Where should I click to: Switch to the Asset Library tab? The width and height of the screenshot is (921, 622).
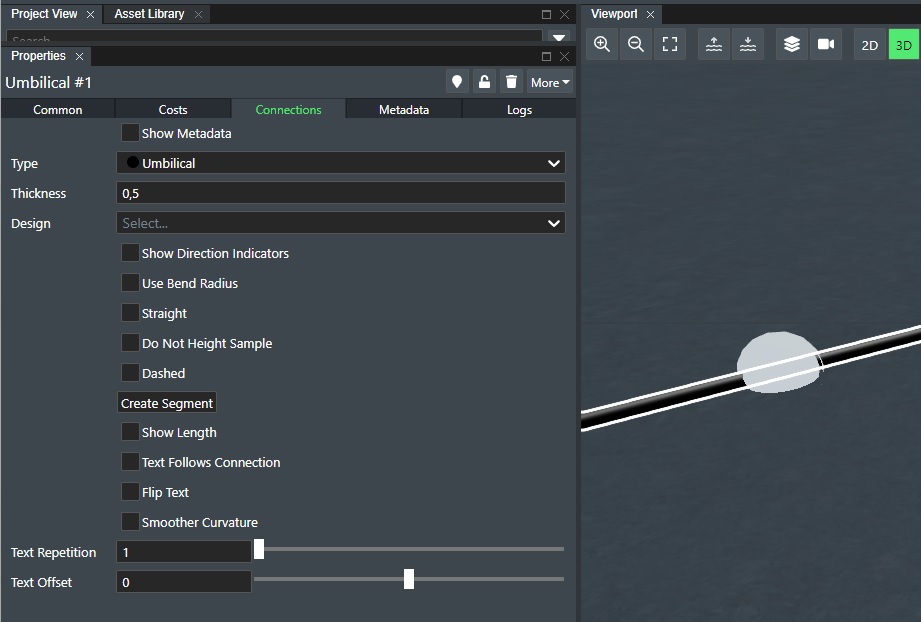(x=149, y=14)
